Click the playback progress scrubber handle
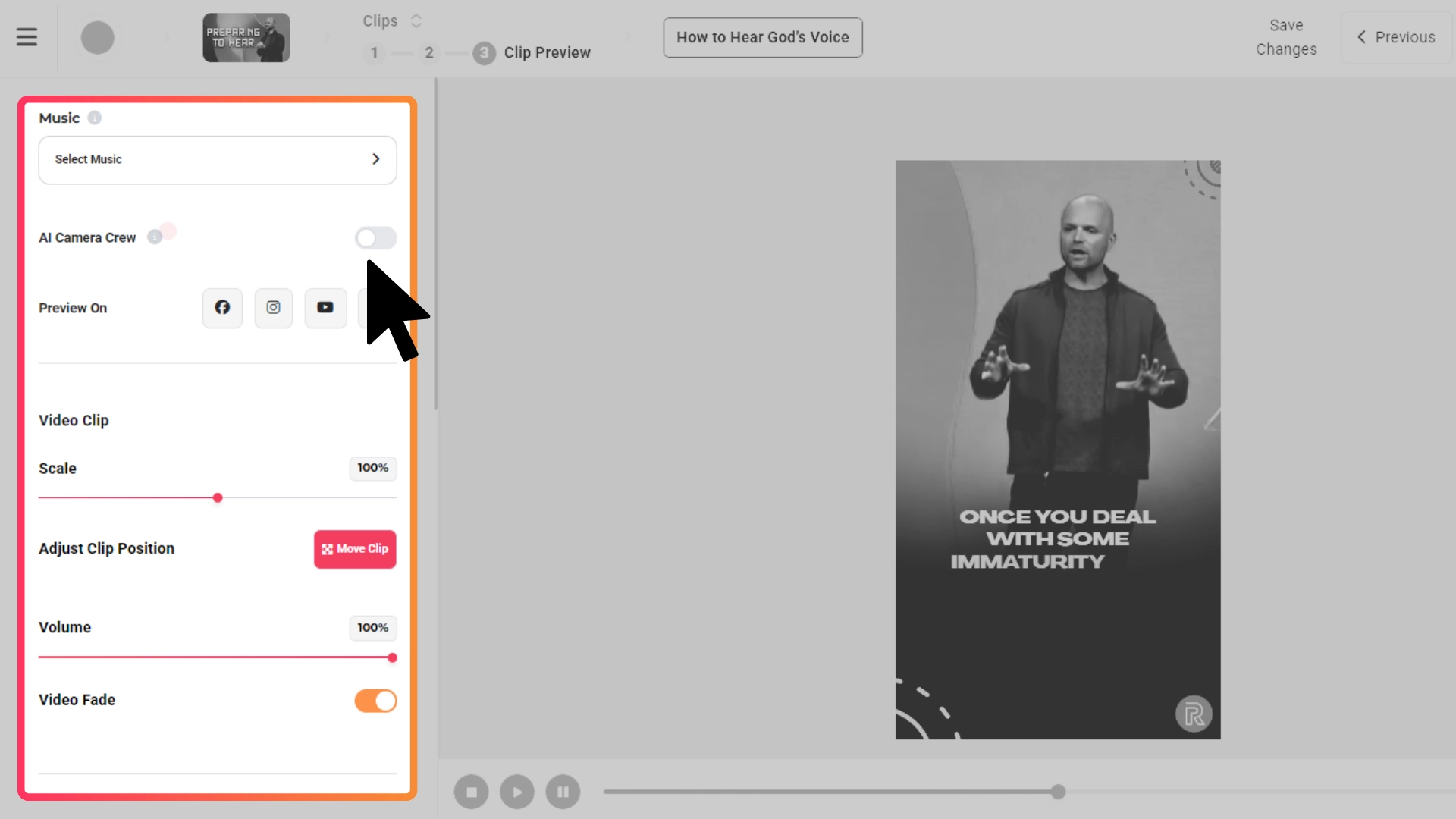 pyautogui.click(x=1058, y=792)
